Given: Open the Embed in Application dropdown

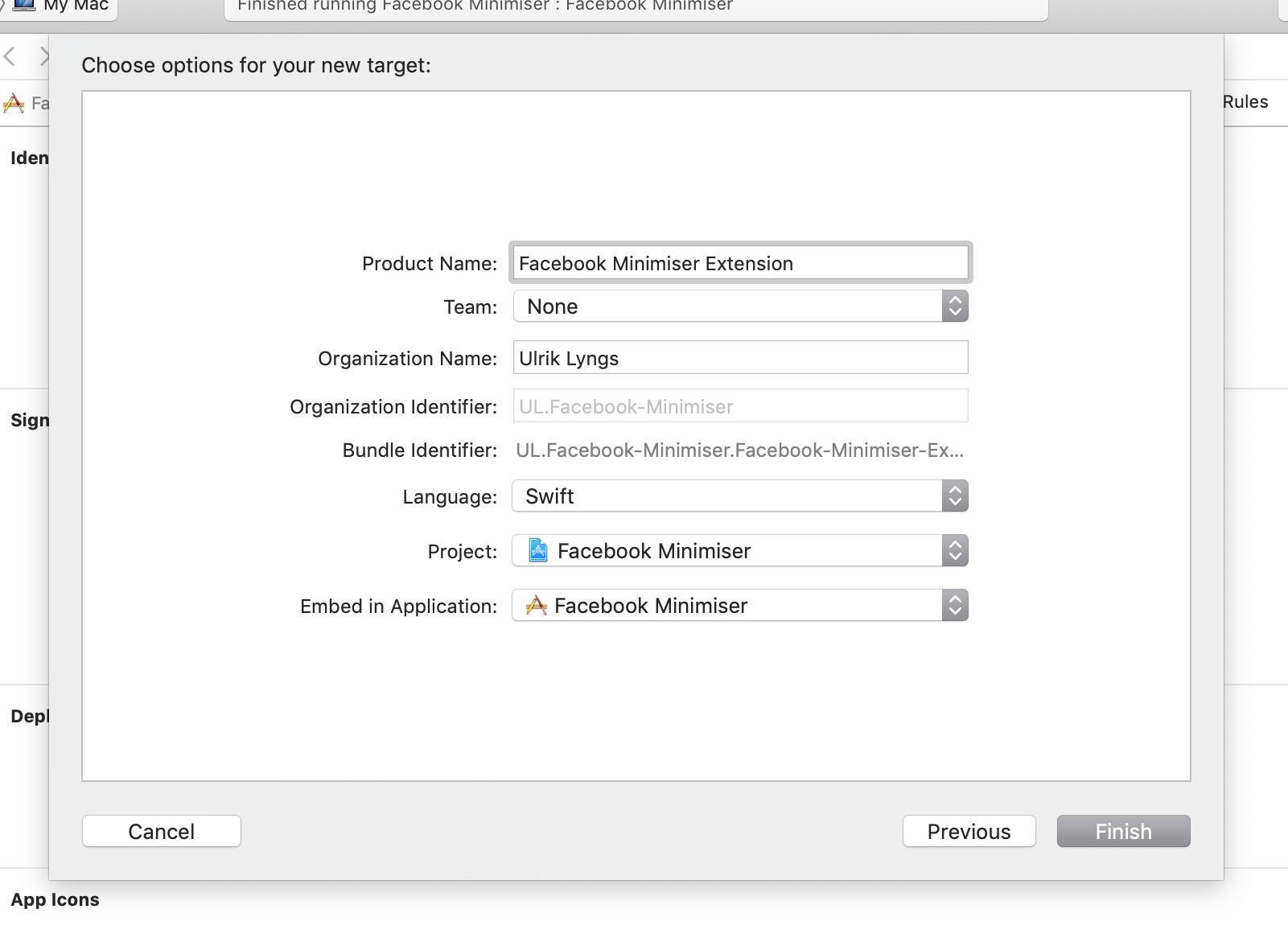Looking at the screenshot, I should [x=740, y=606].
